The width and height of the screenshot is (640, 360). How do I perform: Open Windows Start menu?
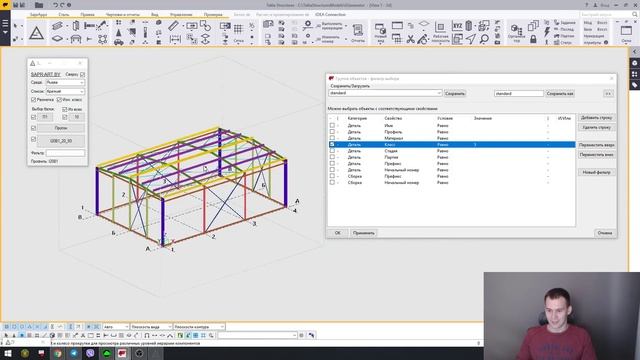coord(7,353)
